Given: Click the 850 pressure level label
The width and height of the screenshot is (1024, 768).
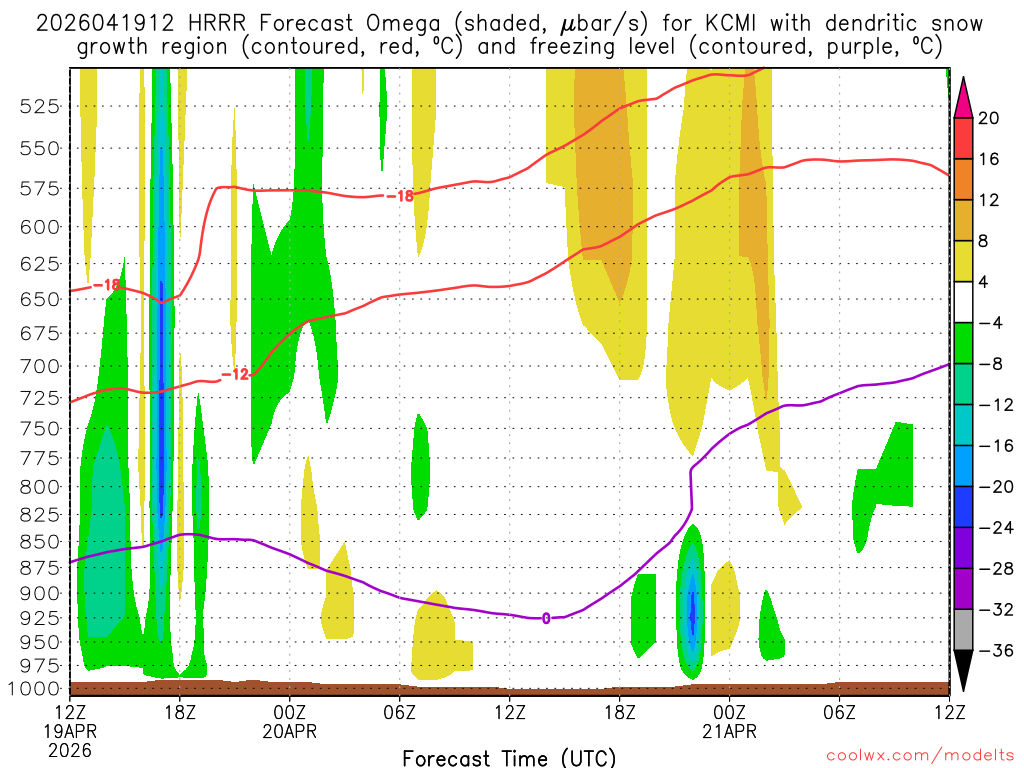Looking at the screenshot, I should (x=40, y=541).
